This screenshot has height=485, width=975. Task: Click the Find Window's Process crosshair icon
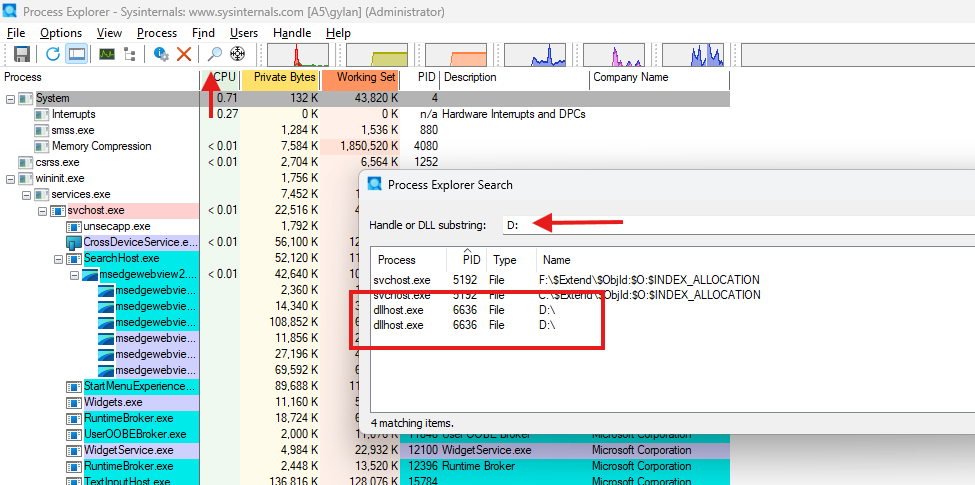238,54
